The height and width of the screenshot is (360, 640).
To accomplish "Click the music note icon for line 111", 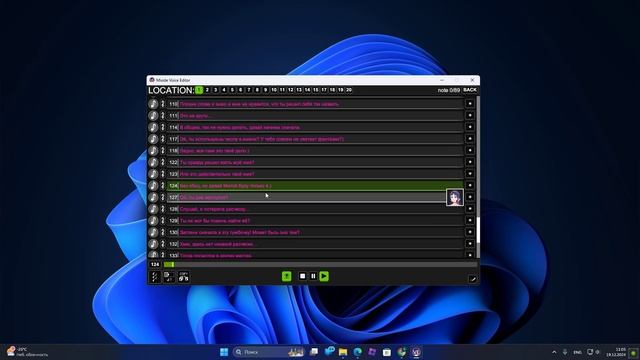I will [153, 116].
